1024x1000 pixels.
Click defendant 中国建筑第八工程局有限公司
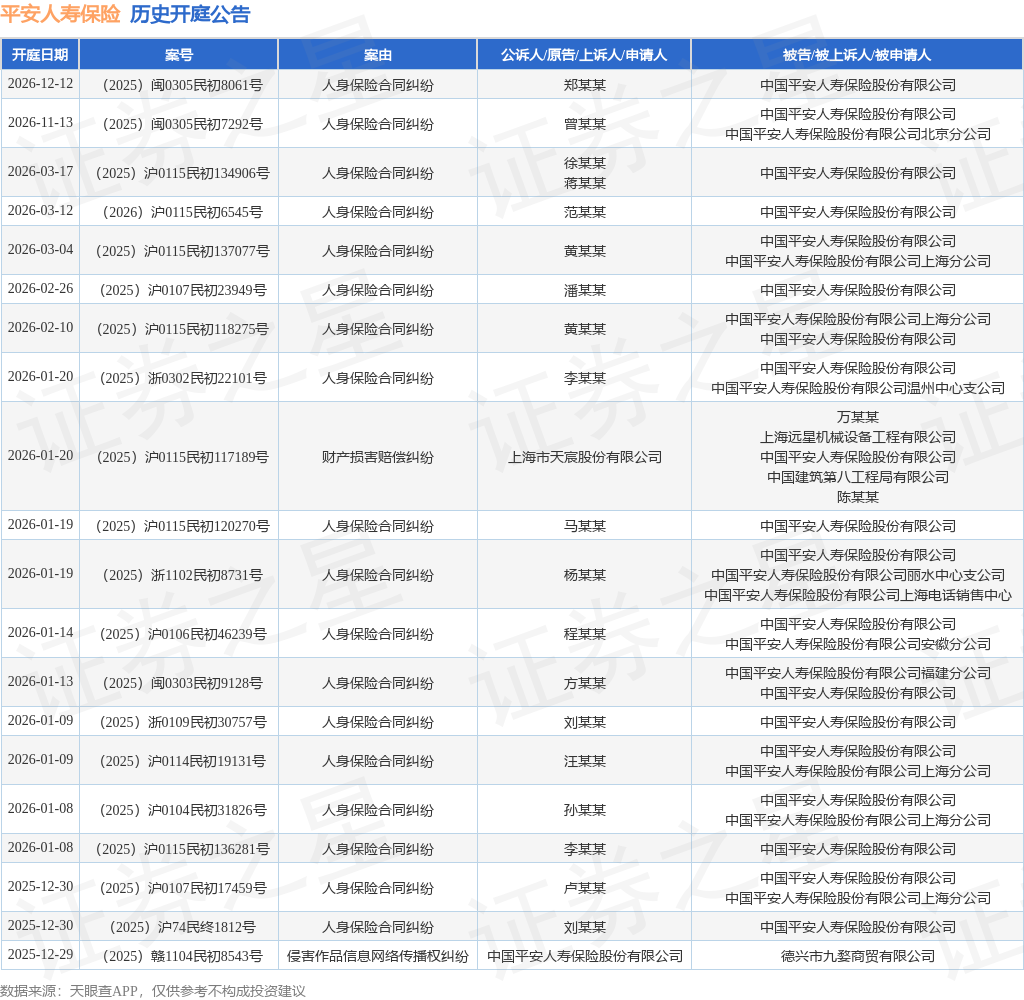[857, 477]
